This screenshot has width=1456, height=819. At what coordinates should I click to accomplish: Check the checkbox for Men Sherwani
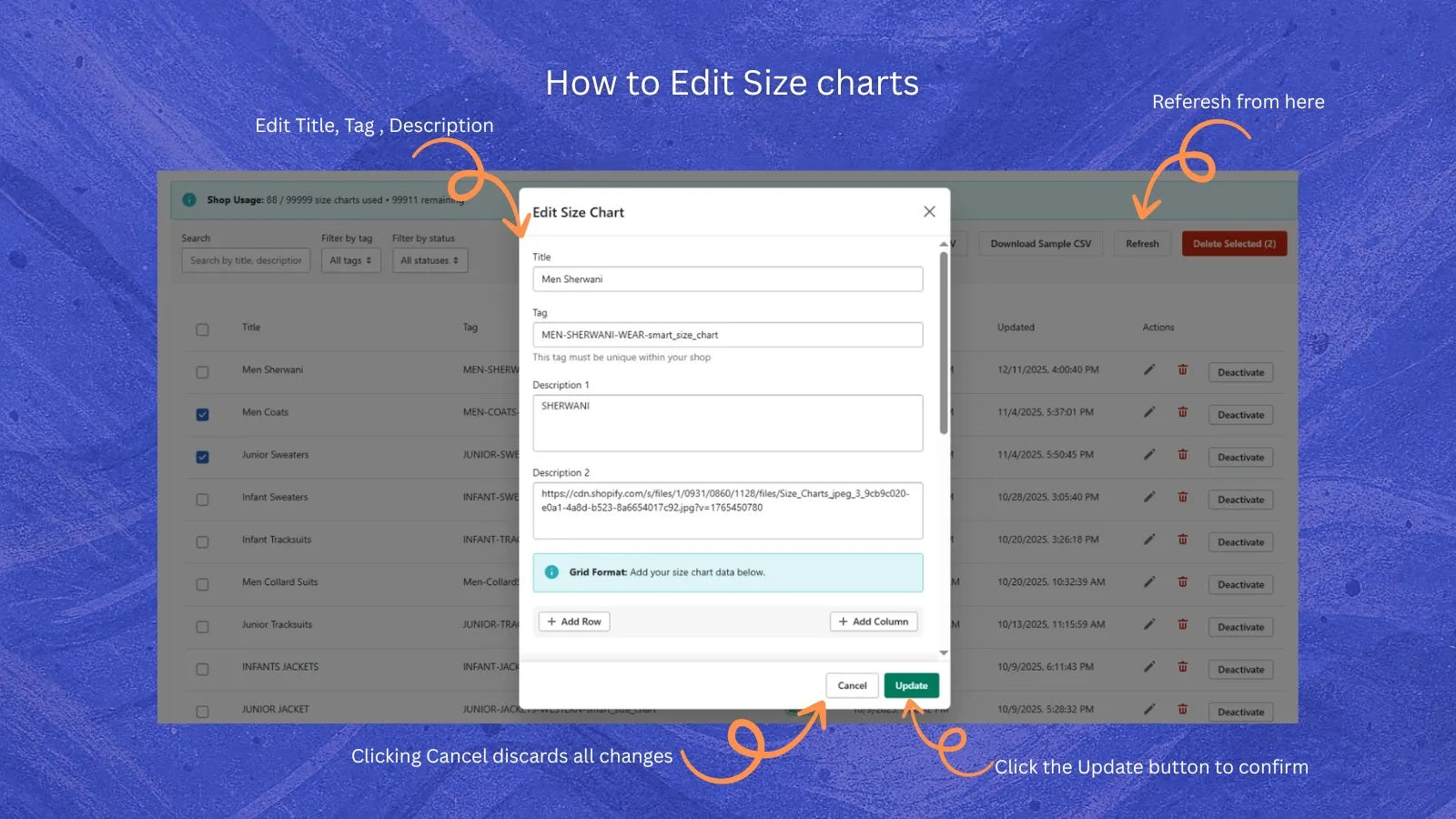click(202, 370)
